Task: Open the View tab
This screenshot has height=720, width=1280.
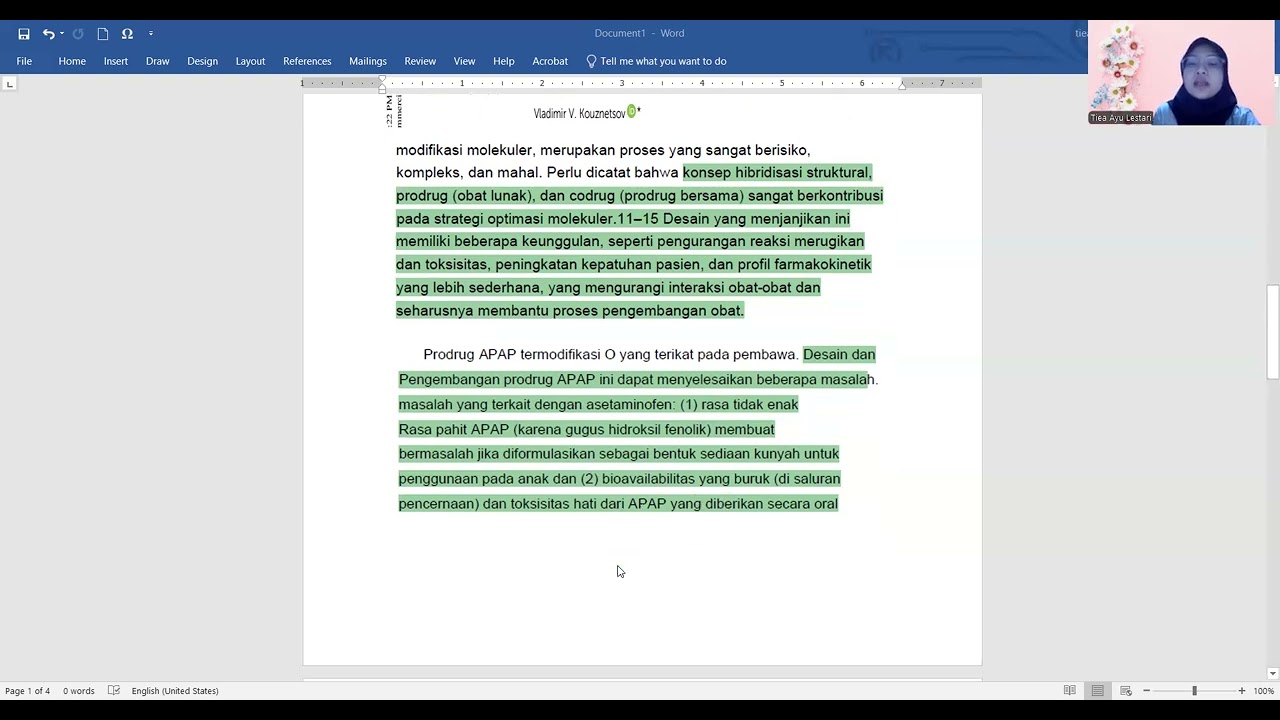Action: [464, 61]
